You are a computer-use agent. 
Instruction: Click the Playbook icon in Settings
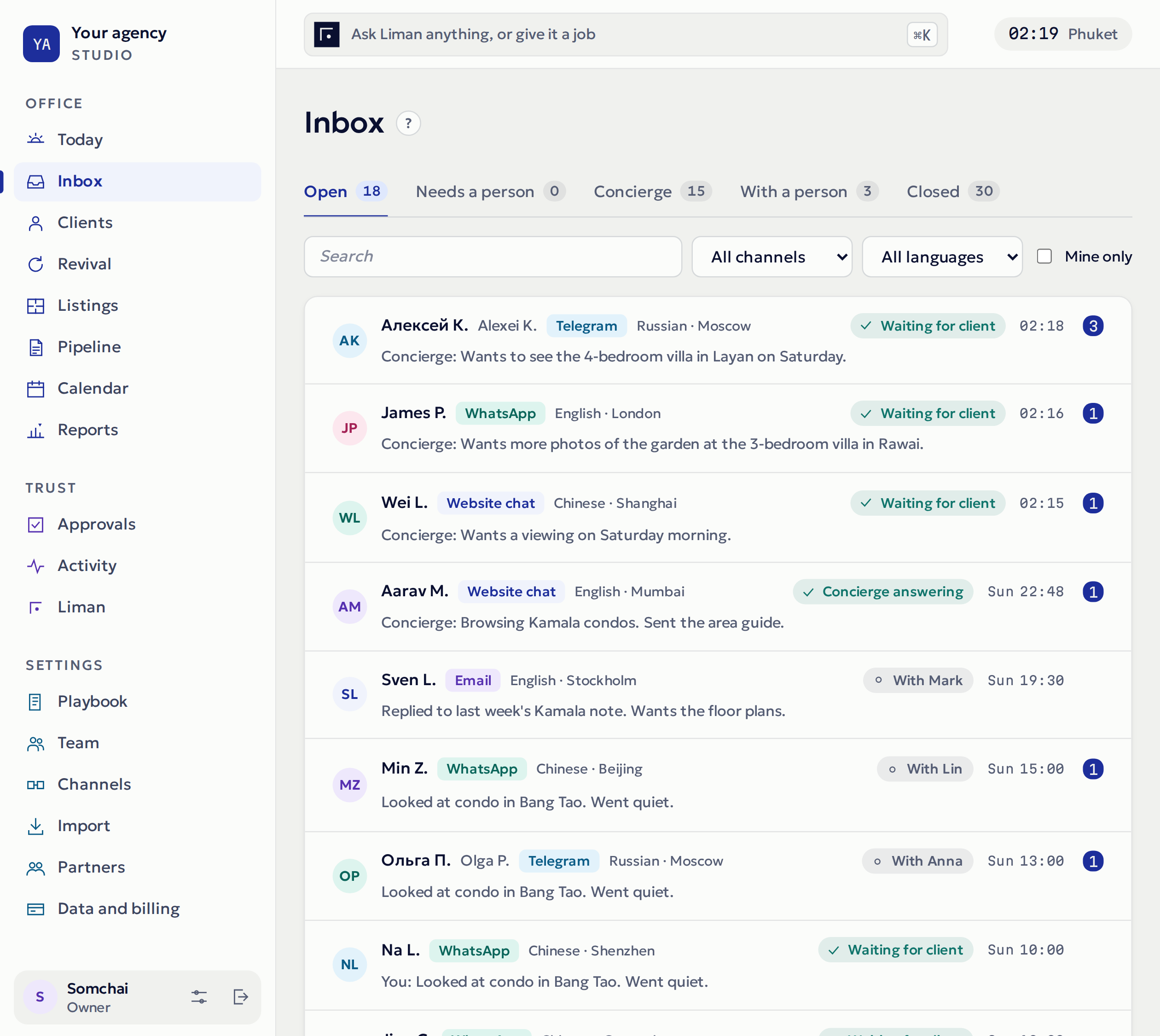tap(35, 702)
